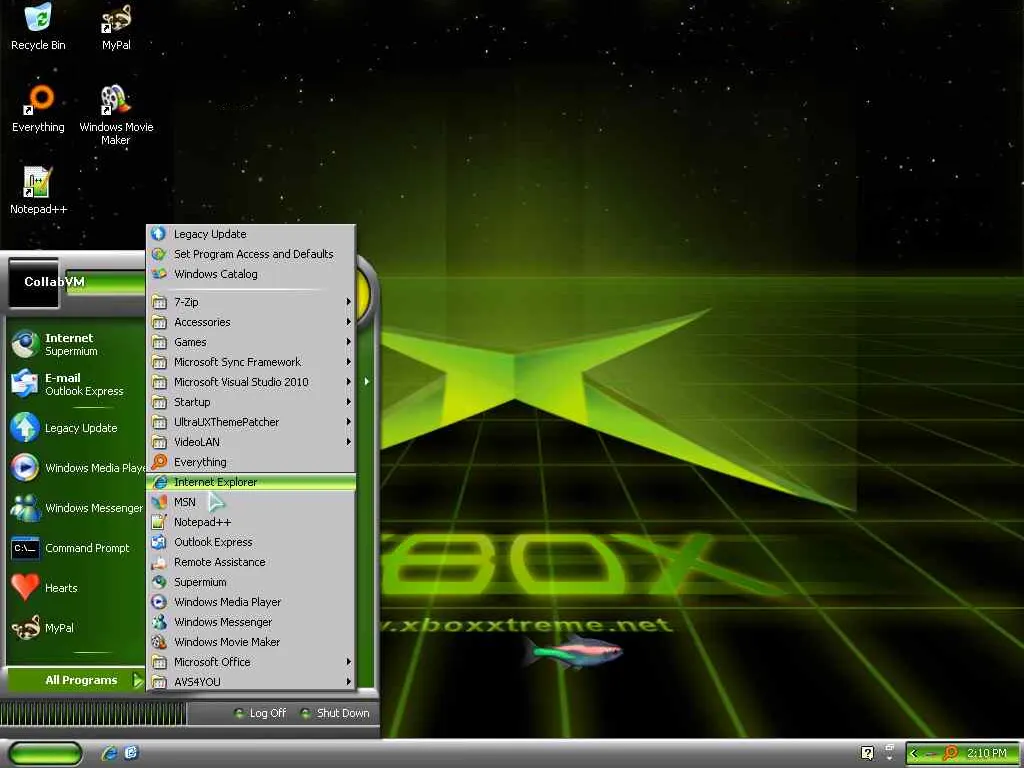Expand hidden tray icons arrow
The image size is (1024, 768).
coord(914,754)
